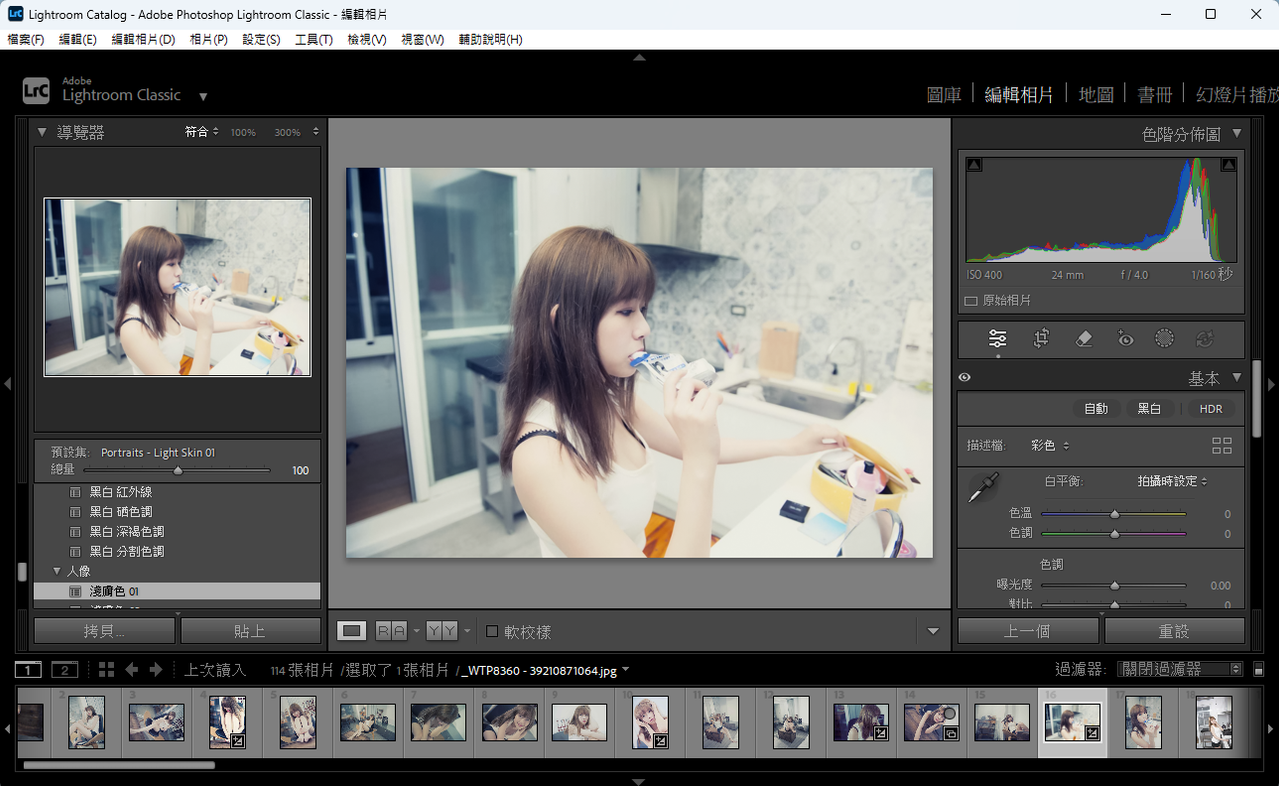Go forward with the right arrow icon
Viewport: 1279px width, 786px height.
click(x=155, y=670)
